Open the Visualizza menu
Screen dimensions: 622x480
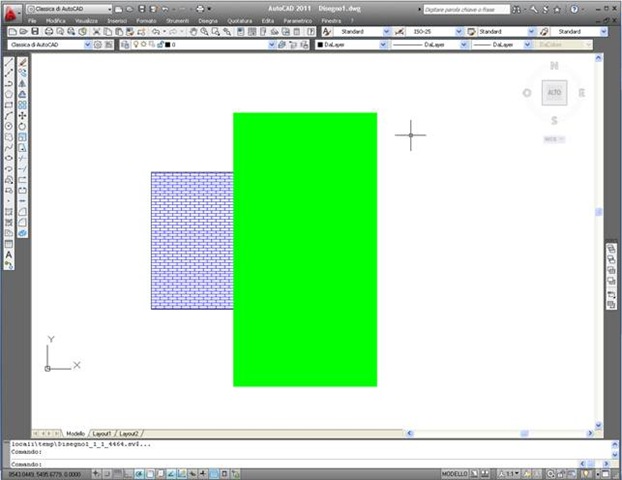tap(86, 21)
